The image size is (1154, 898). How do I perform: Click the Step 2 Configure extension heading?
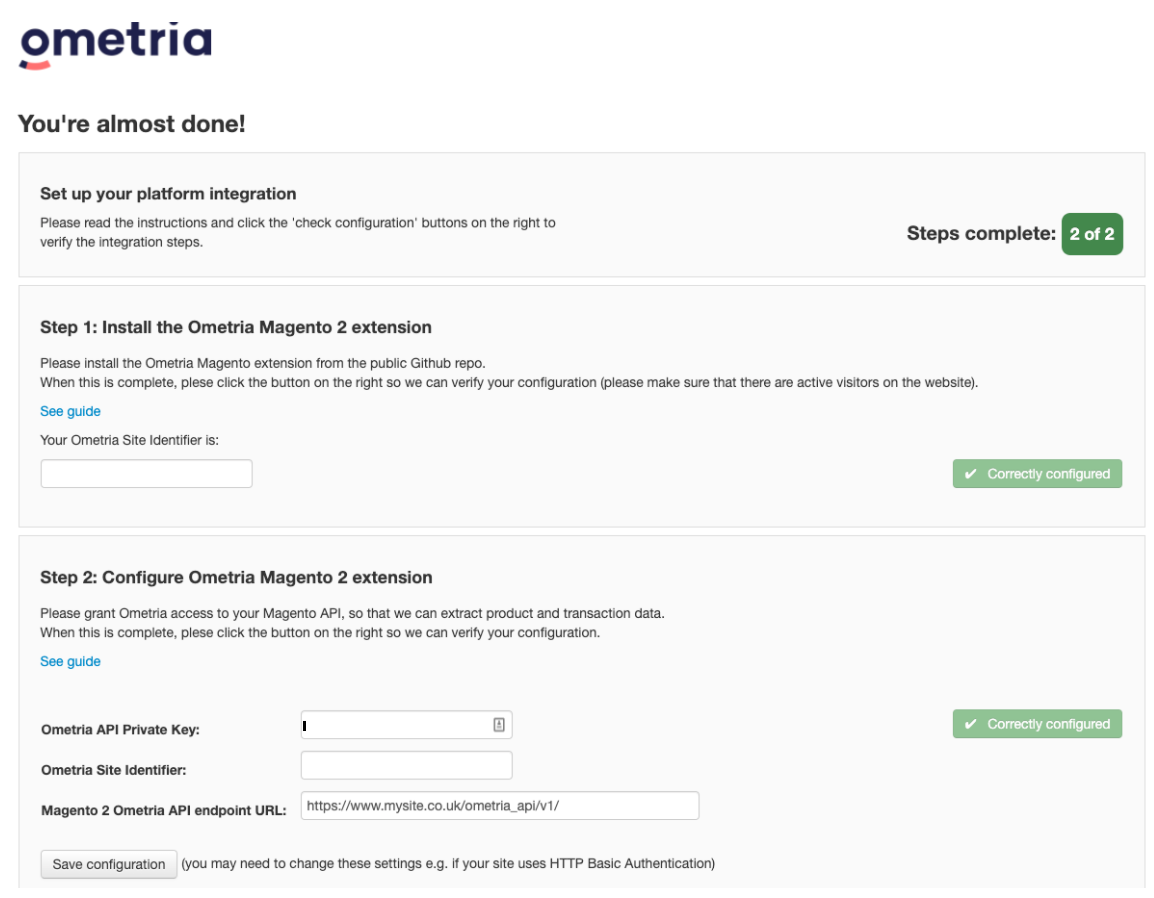pos(236,577)
